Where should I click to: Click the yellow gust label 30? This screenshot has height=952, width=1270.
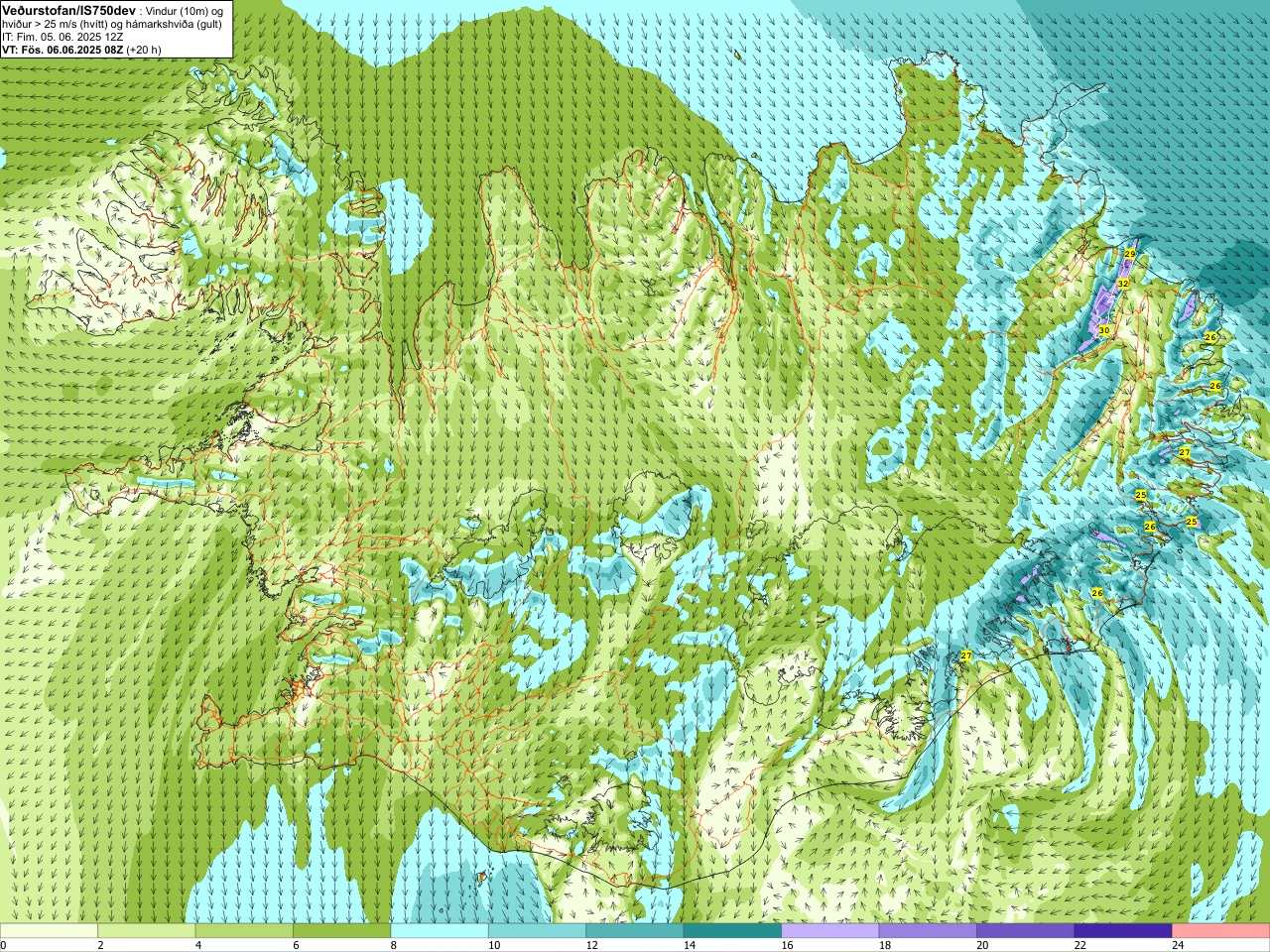click(1104, 329)
